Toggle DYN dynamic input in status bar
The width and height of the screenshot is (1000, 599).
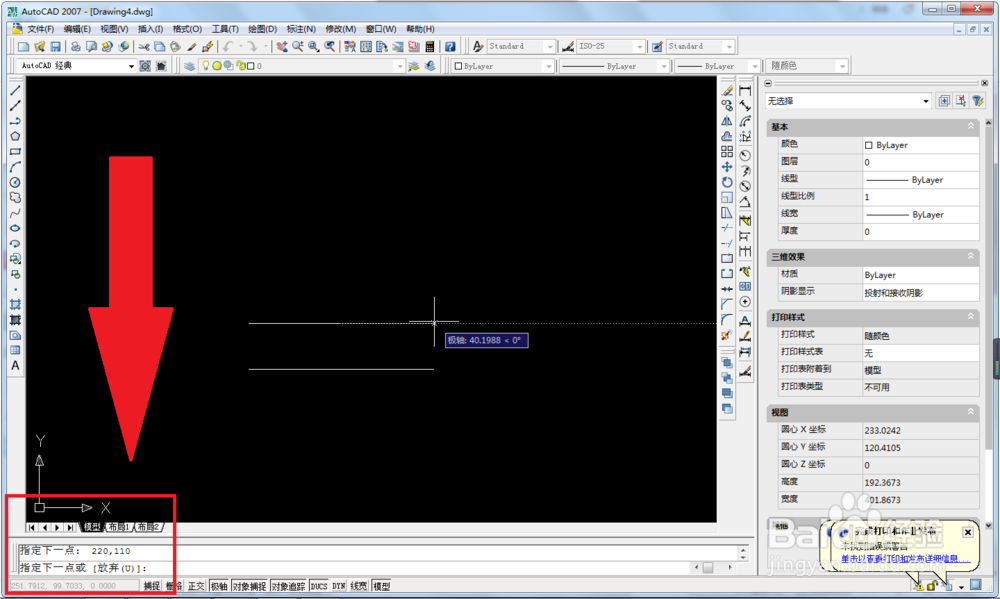pyautogui.click(x=338, y=586)
